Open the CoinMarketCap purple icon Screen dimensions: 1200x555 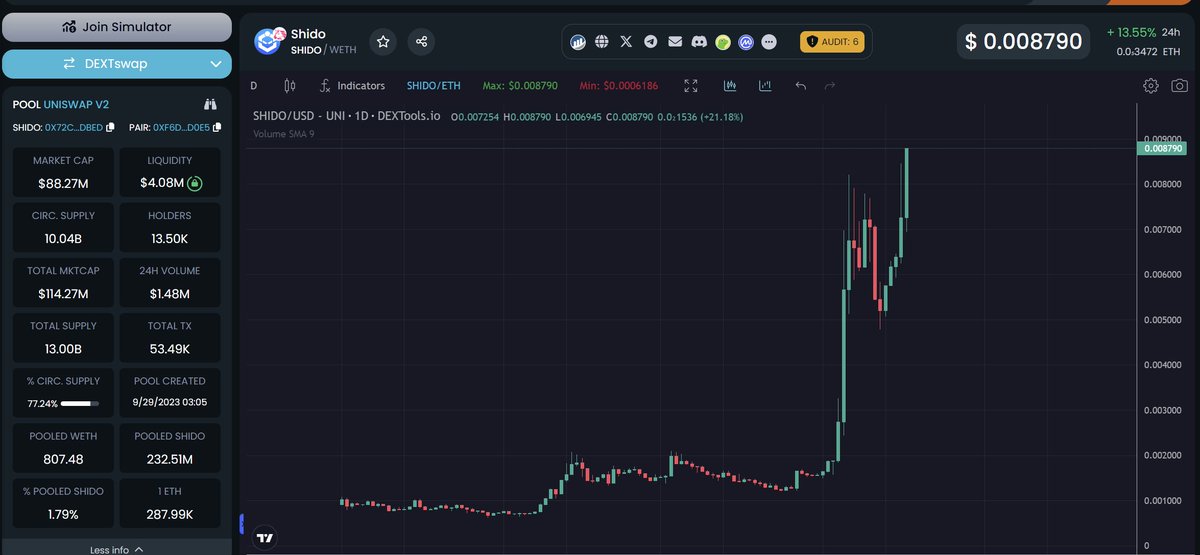click(746, 42)
